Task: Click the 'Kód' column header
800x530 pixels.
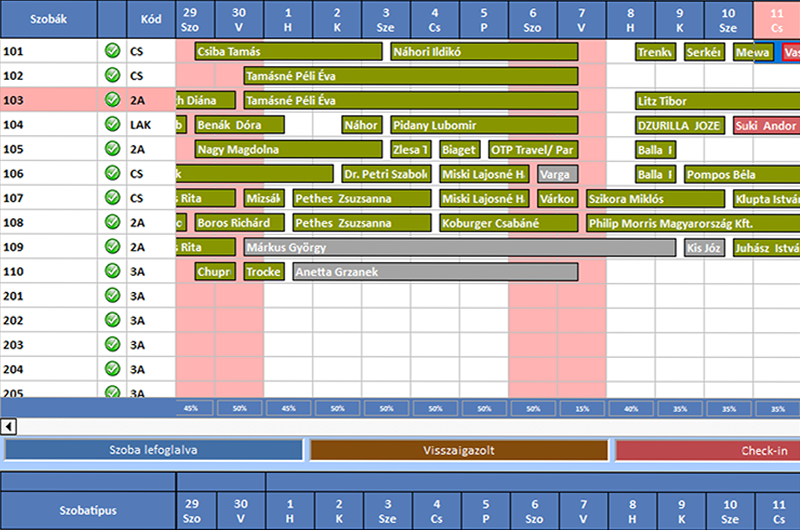Action: click(x=151, y=19)
